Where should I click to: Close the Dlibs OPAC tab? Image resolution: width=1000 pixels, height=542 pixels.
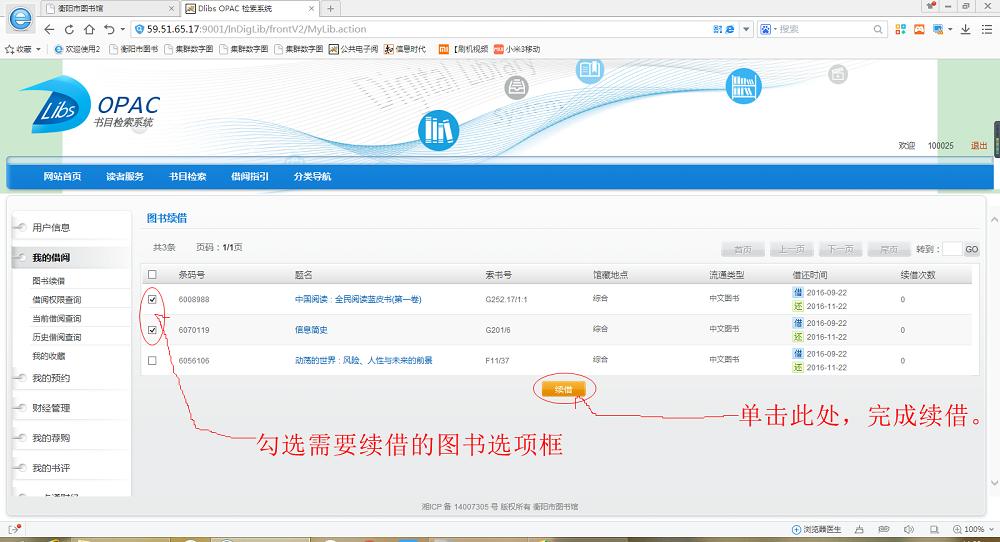pyautogui.click(x=311, y=8)
